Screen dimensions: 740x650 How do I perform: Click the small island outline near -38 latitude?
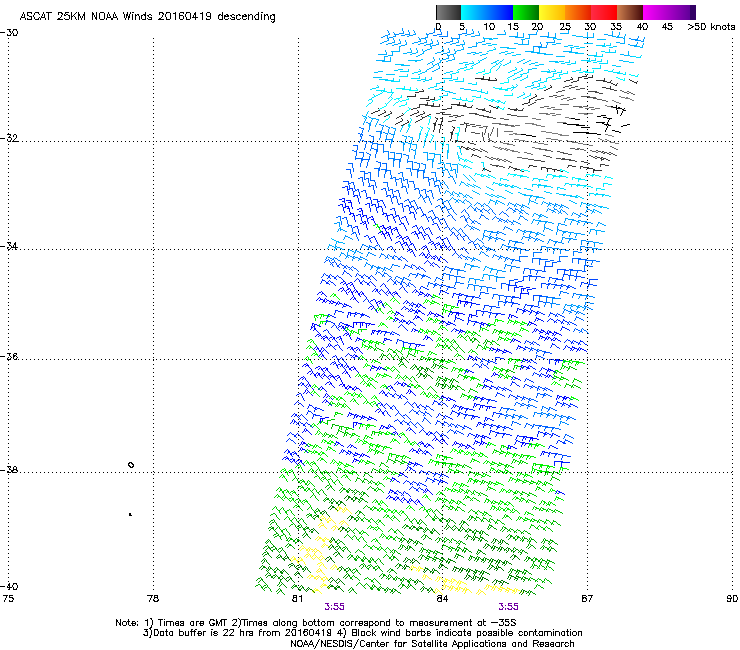pyautogui.click(x=131, y=465)
